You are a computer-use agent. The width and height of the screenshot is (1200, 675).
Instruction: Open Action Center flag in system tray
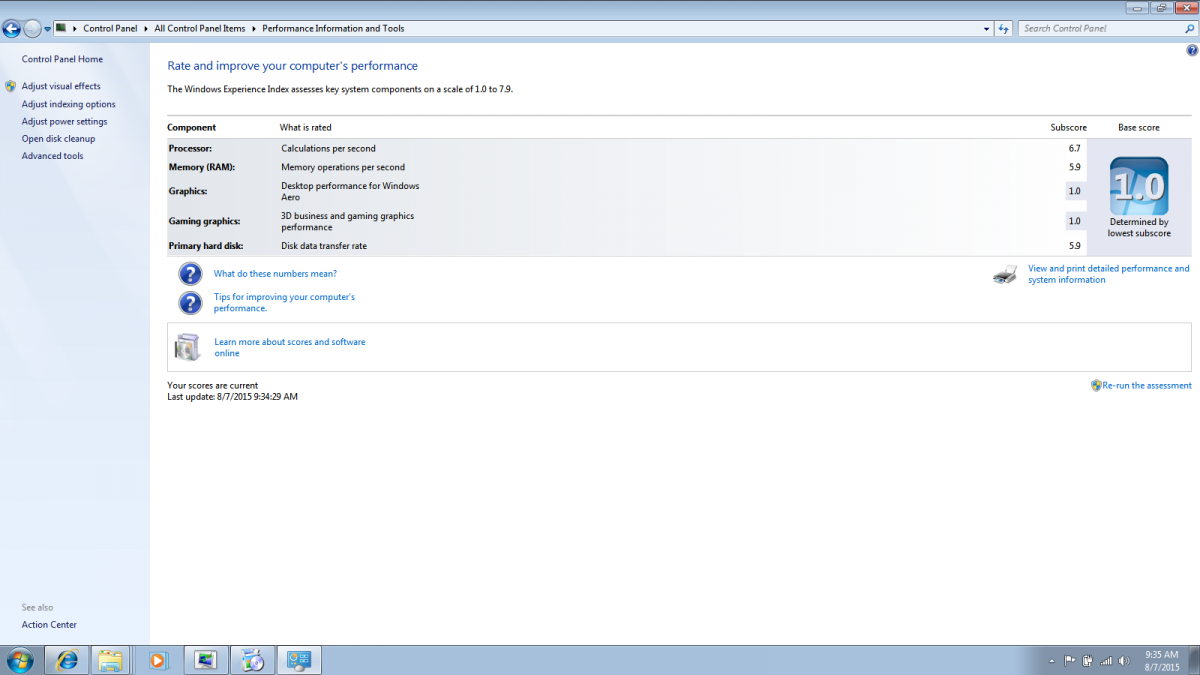(x=1069, y=661)
